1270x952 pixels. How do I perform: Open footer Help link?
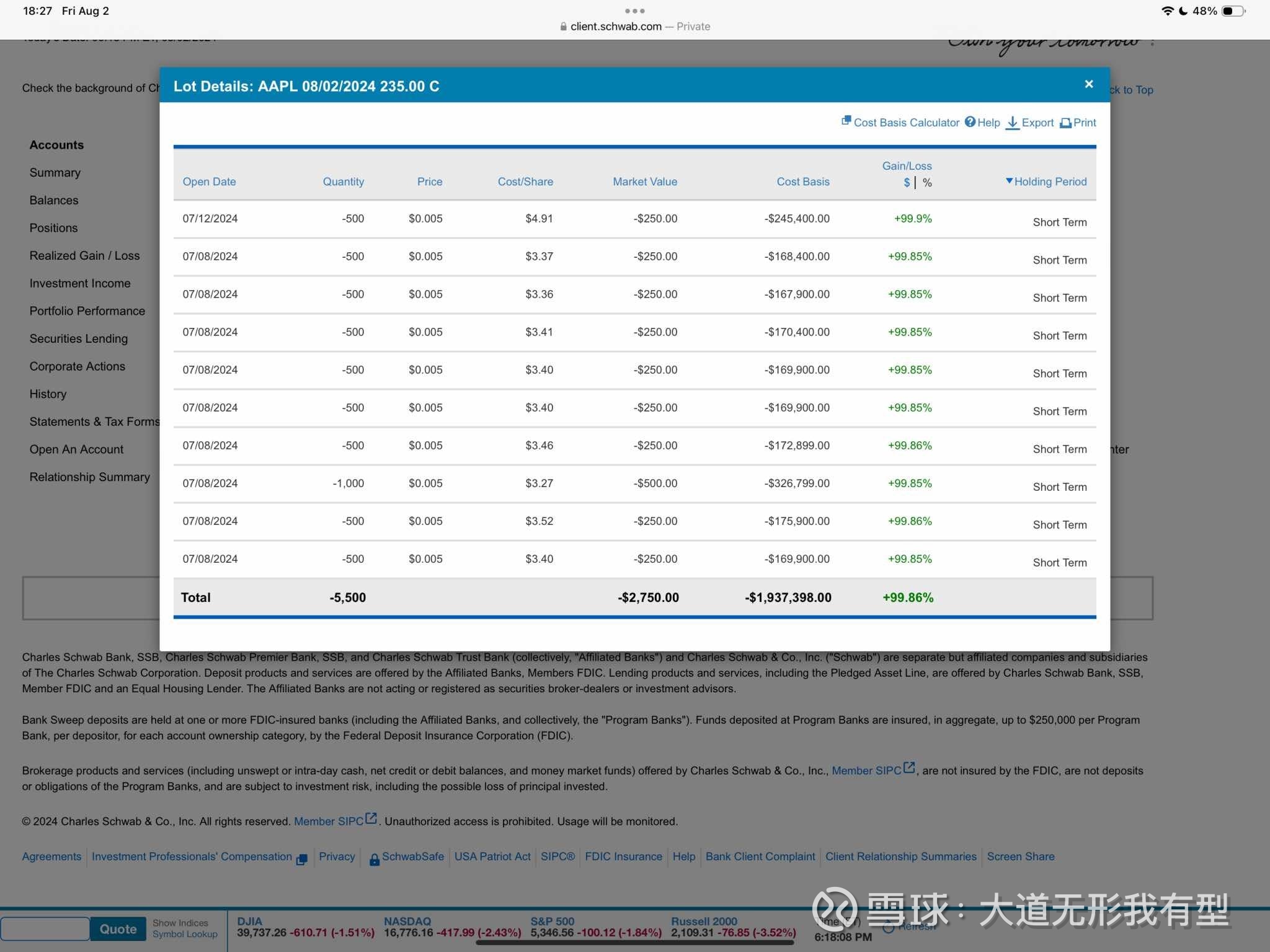684,857
